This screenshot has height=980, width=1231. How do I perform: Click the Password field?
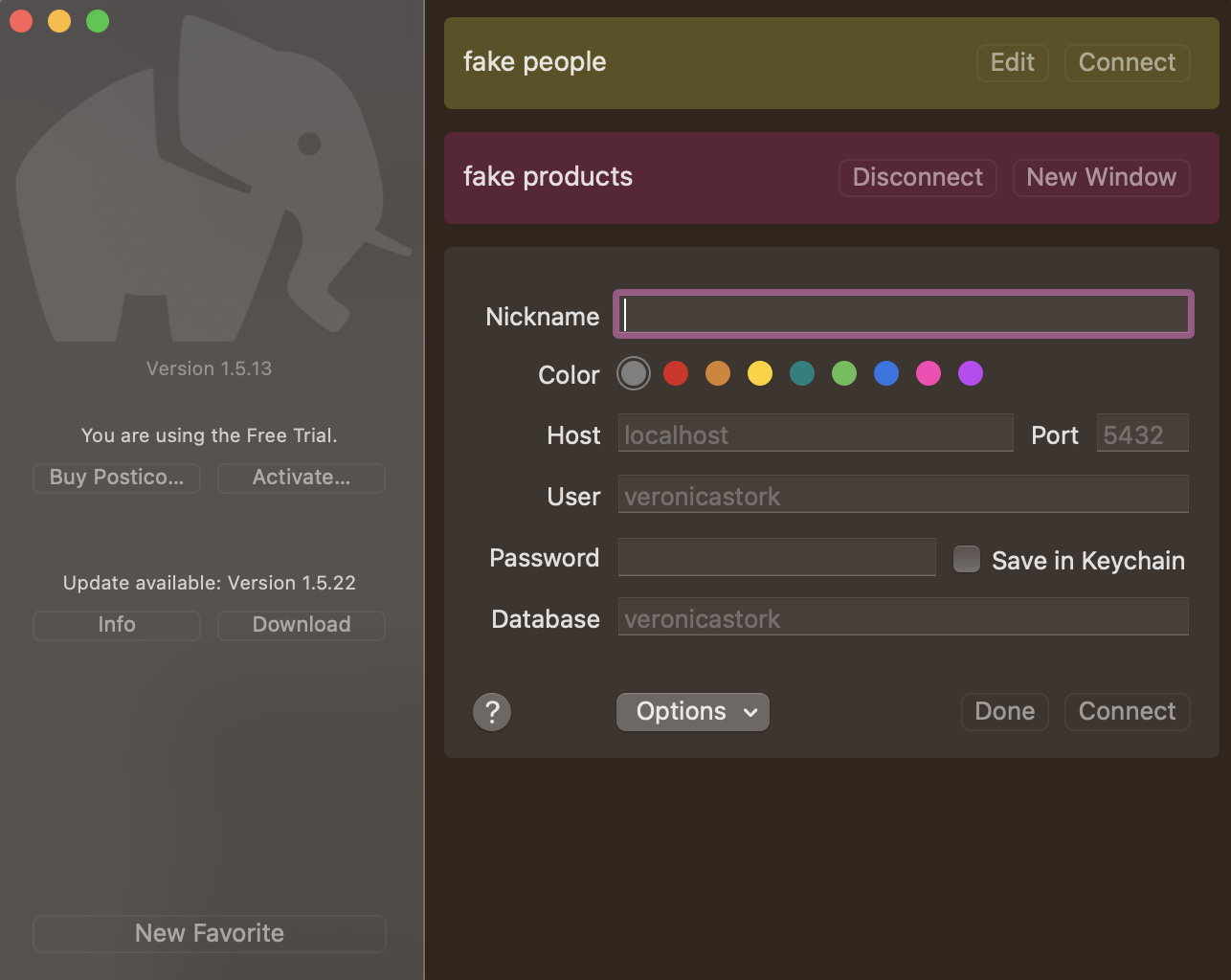coord(777,557)
